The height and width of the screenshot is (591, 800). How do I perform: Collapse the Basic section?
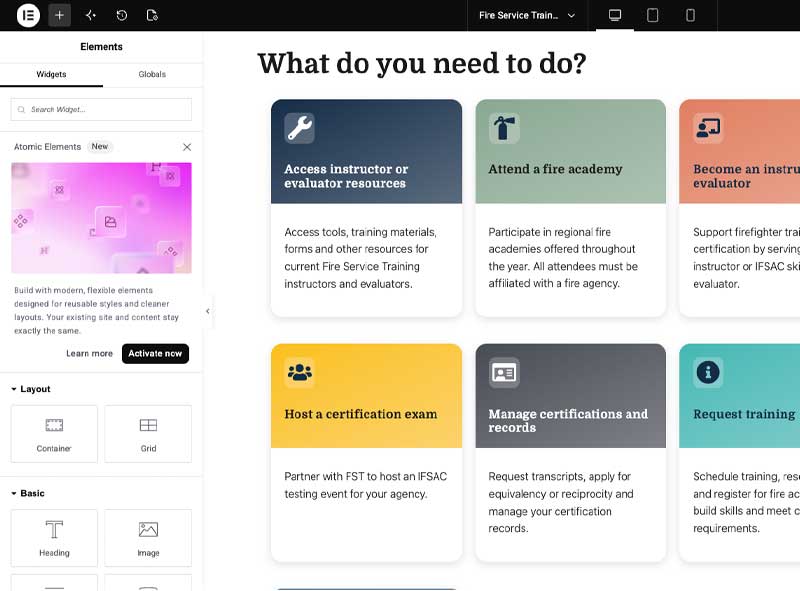click(28, 493)
